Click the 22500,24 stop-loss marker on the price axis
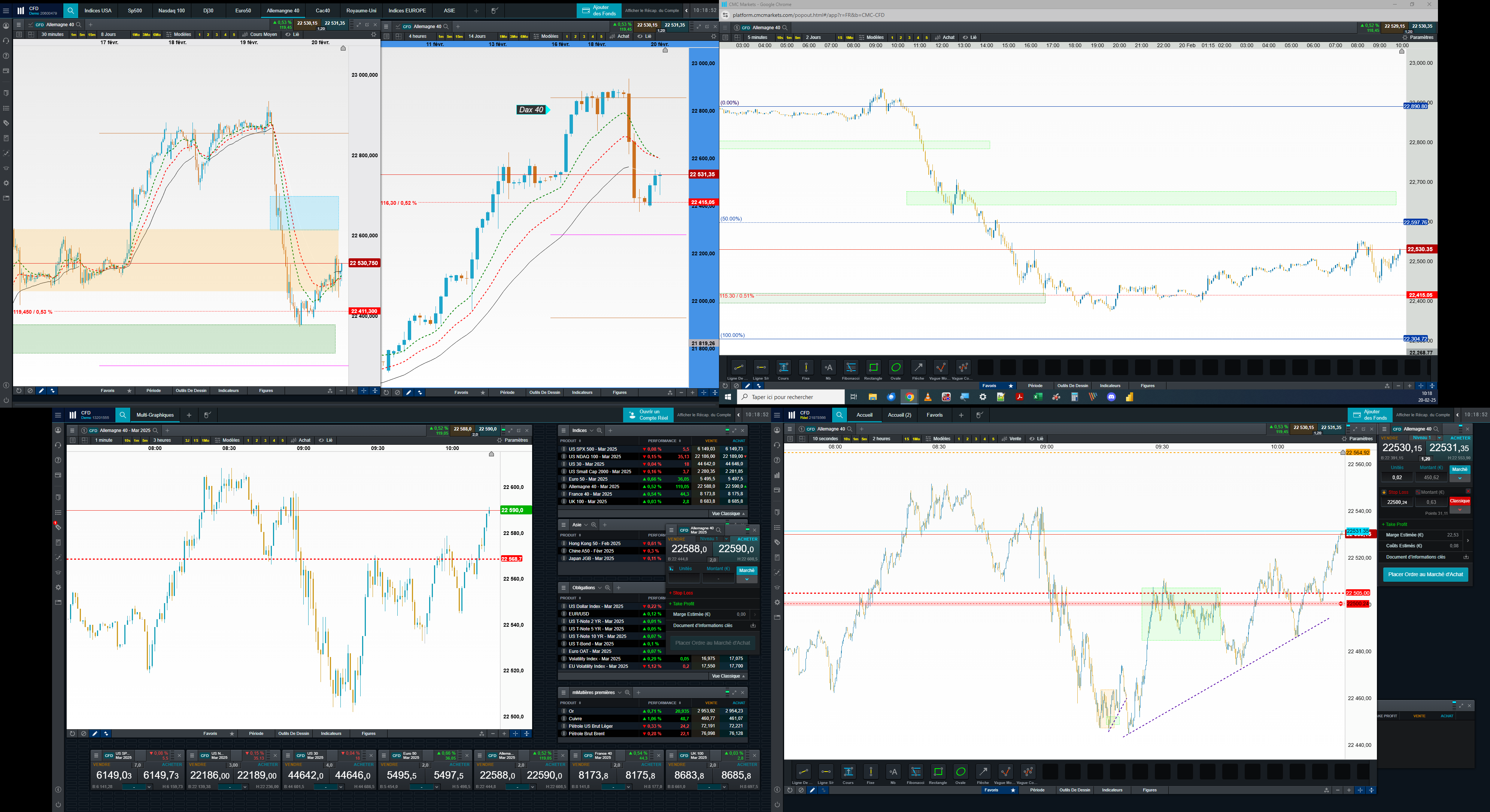The image size is (1490, 812). coord(1357,604)
